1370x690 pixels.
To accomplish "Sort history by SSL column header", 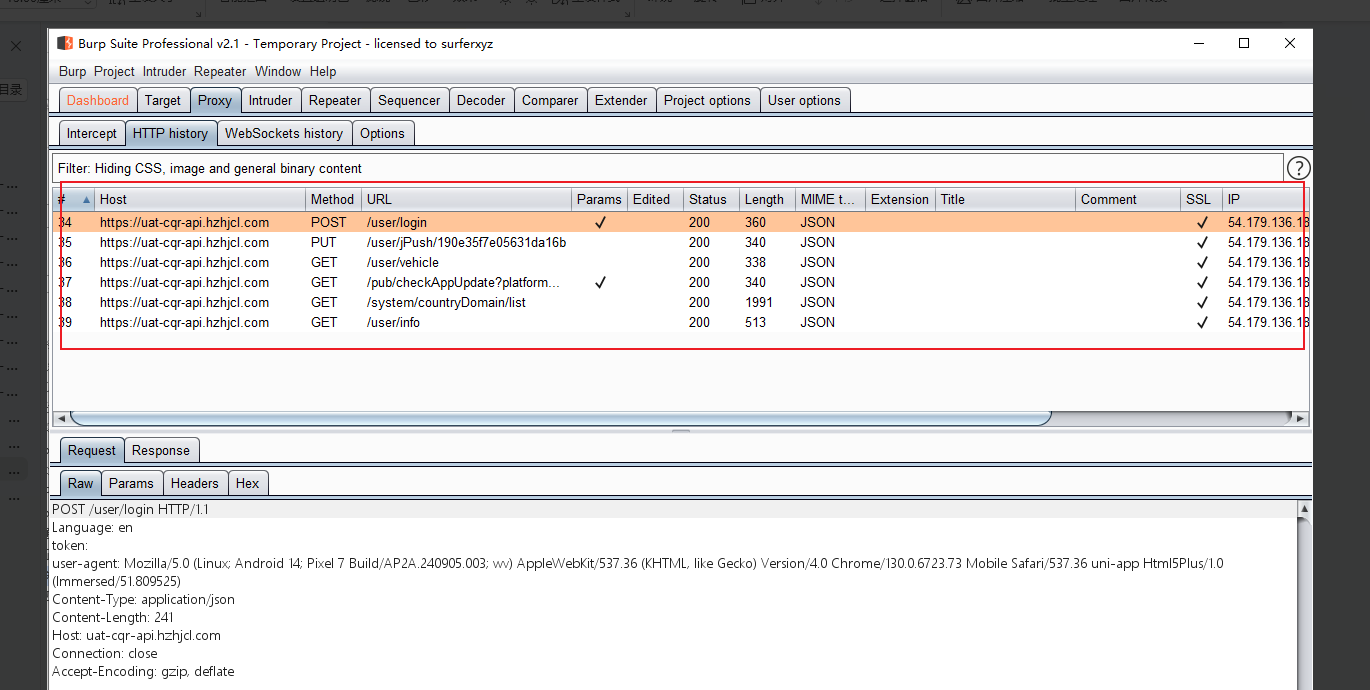I will [x=1201, y=199].
